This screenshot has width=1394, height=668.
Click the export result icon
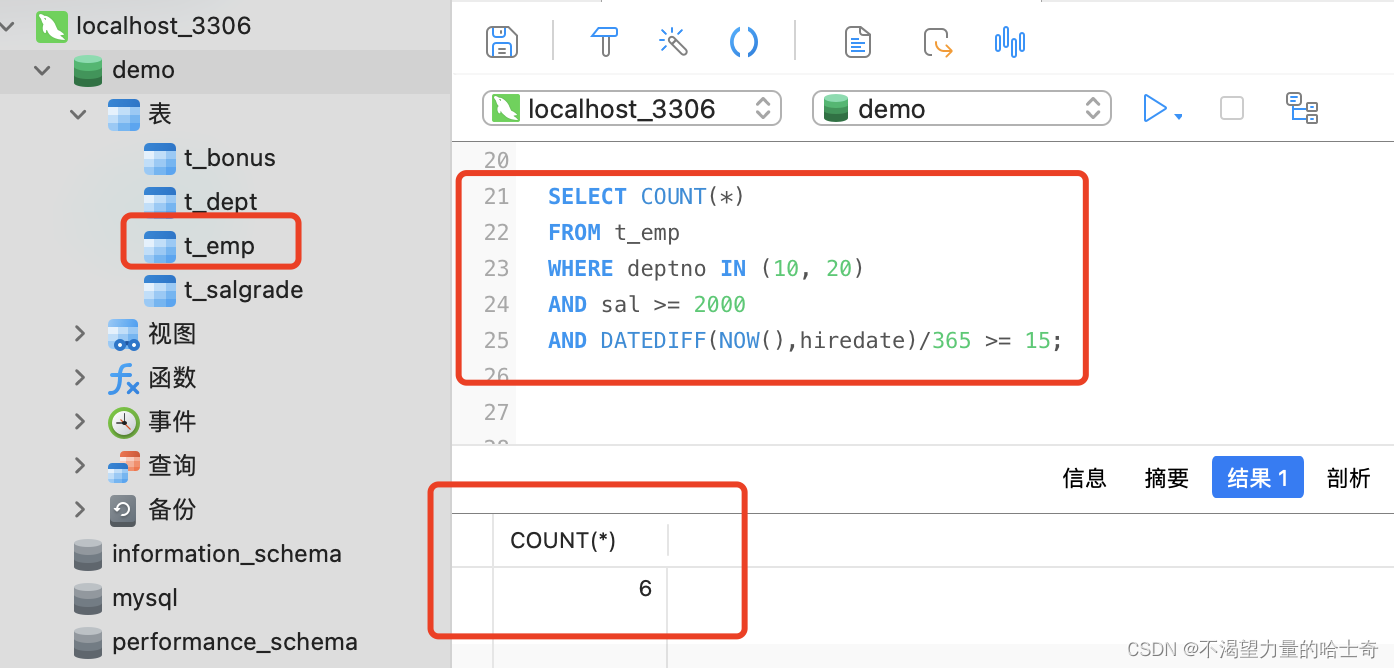(x=937, y=42)
